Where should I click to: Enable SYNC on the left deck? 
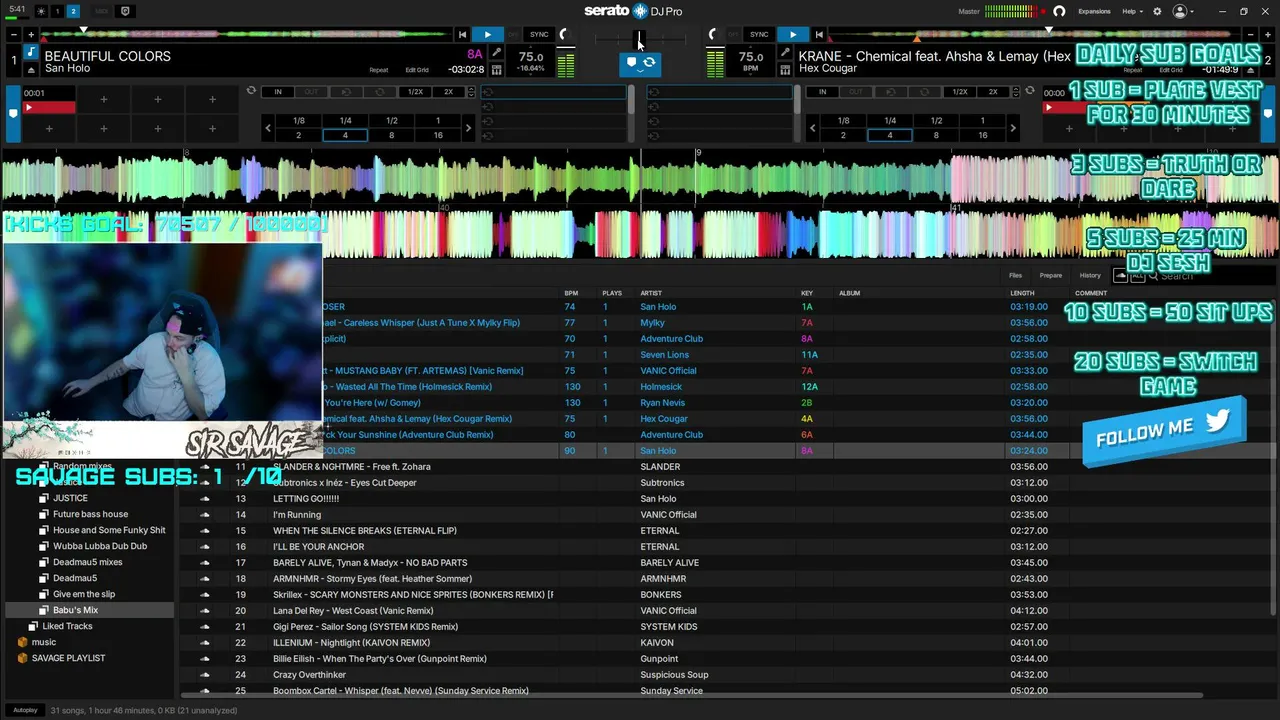coord(539,35)
